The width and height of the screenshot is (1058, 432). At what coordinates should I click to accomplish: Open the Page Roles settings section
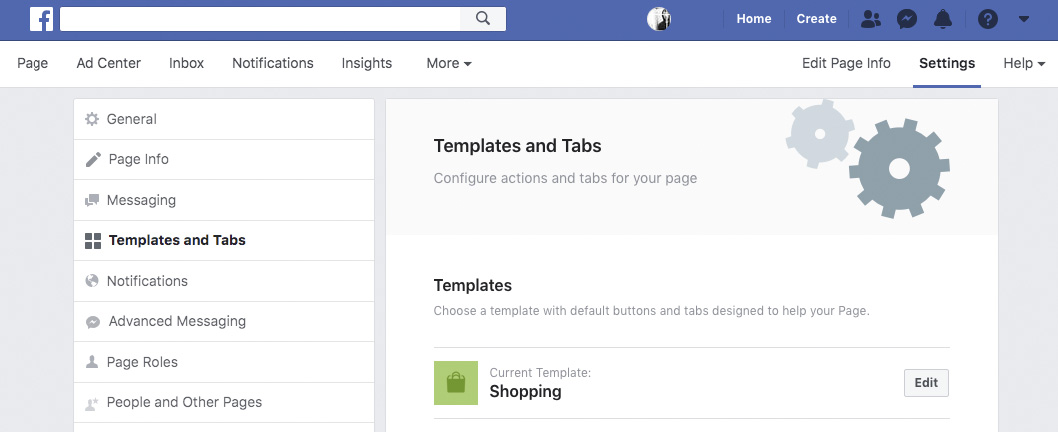[x=224, y=362]
